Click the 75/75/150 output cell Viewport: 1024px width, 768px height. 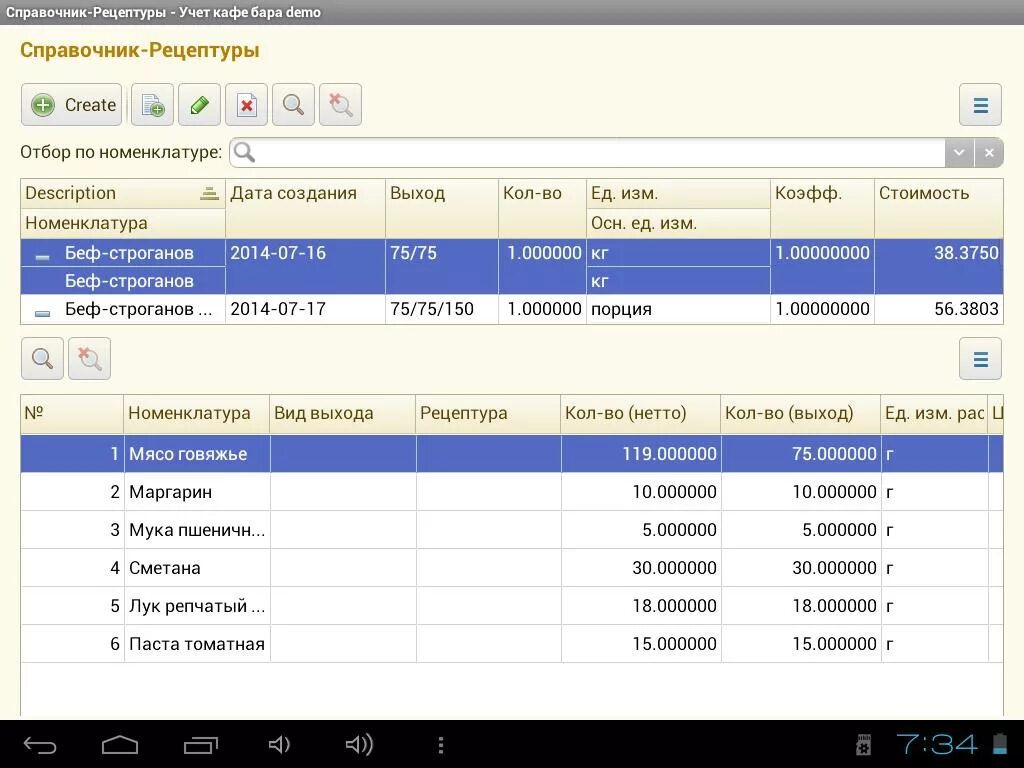(442, 309)
